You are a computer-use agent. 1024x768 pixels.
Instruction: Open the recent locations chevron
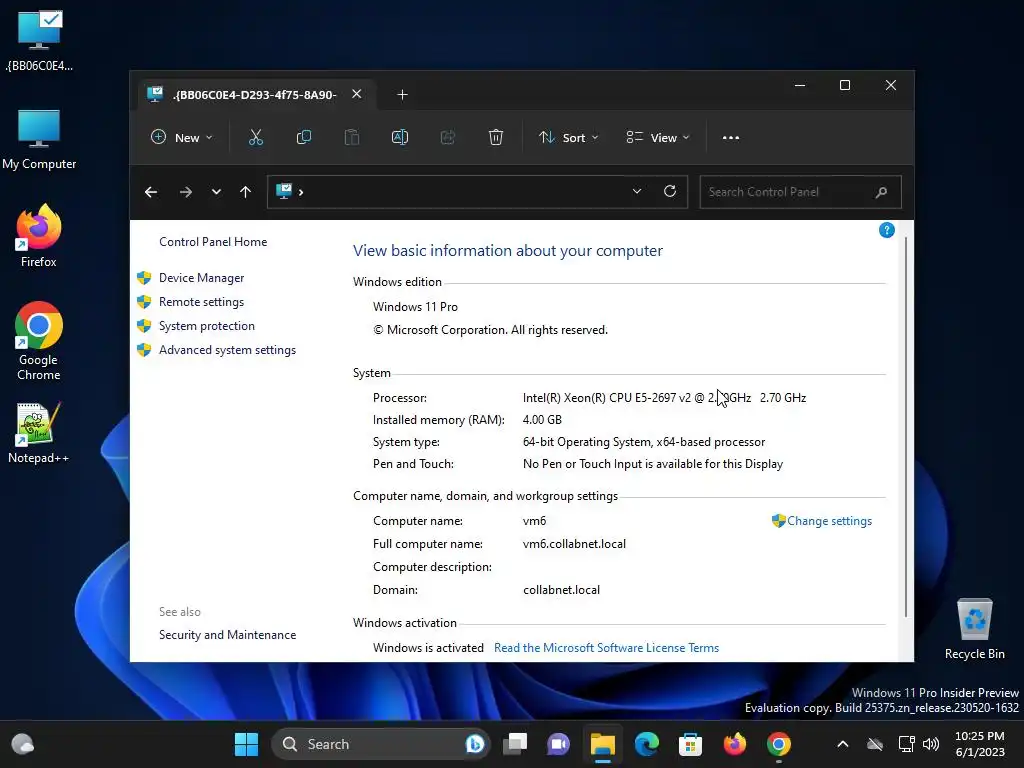click(x=216, y=192)
